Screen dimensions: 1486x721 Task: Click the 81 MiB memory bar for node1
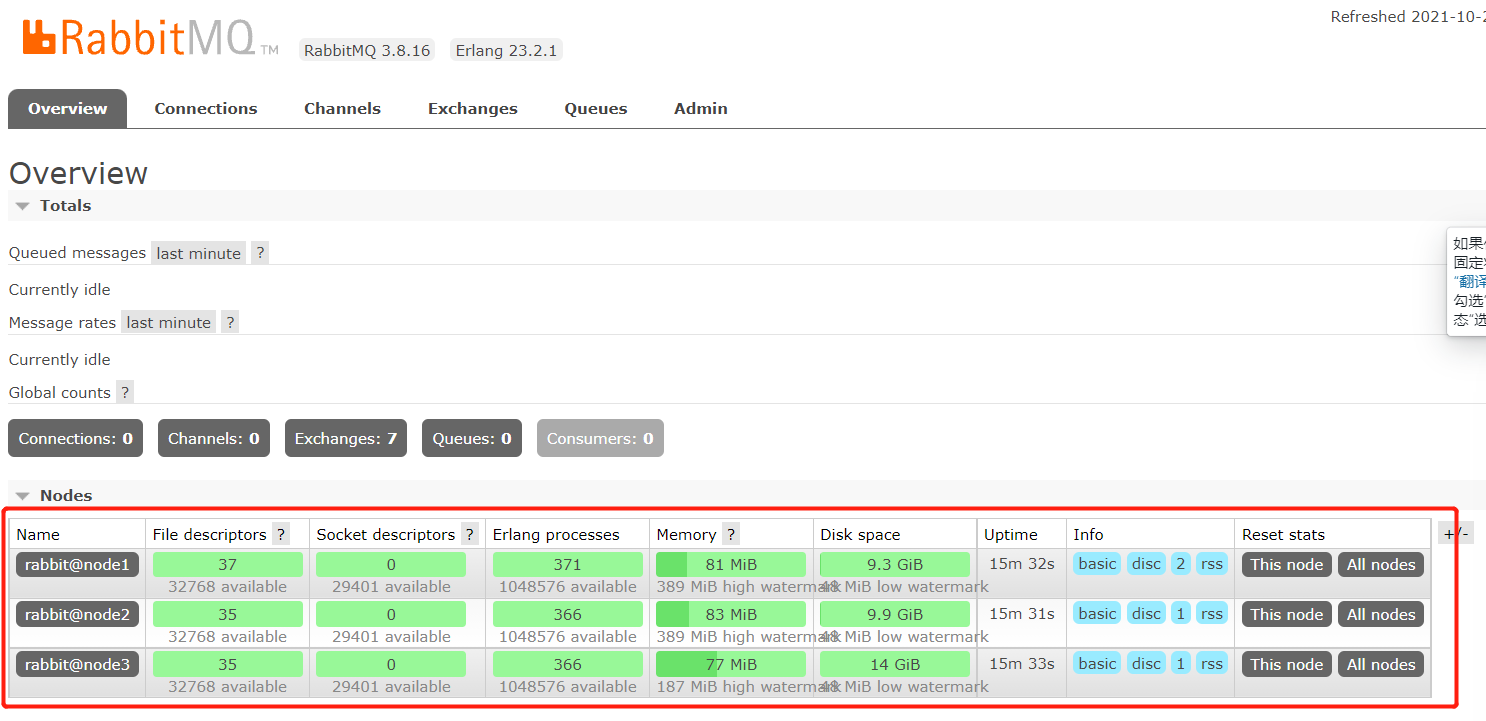click(x=731, y=564)
